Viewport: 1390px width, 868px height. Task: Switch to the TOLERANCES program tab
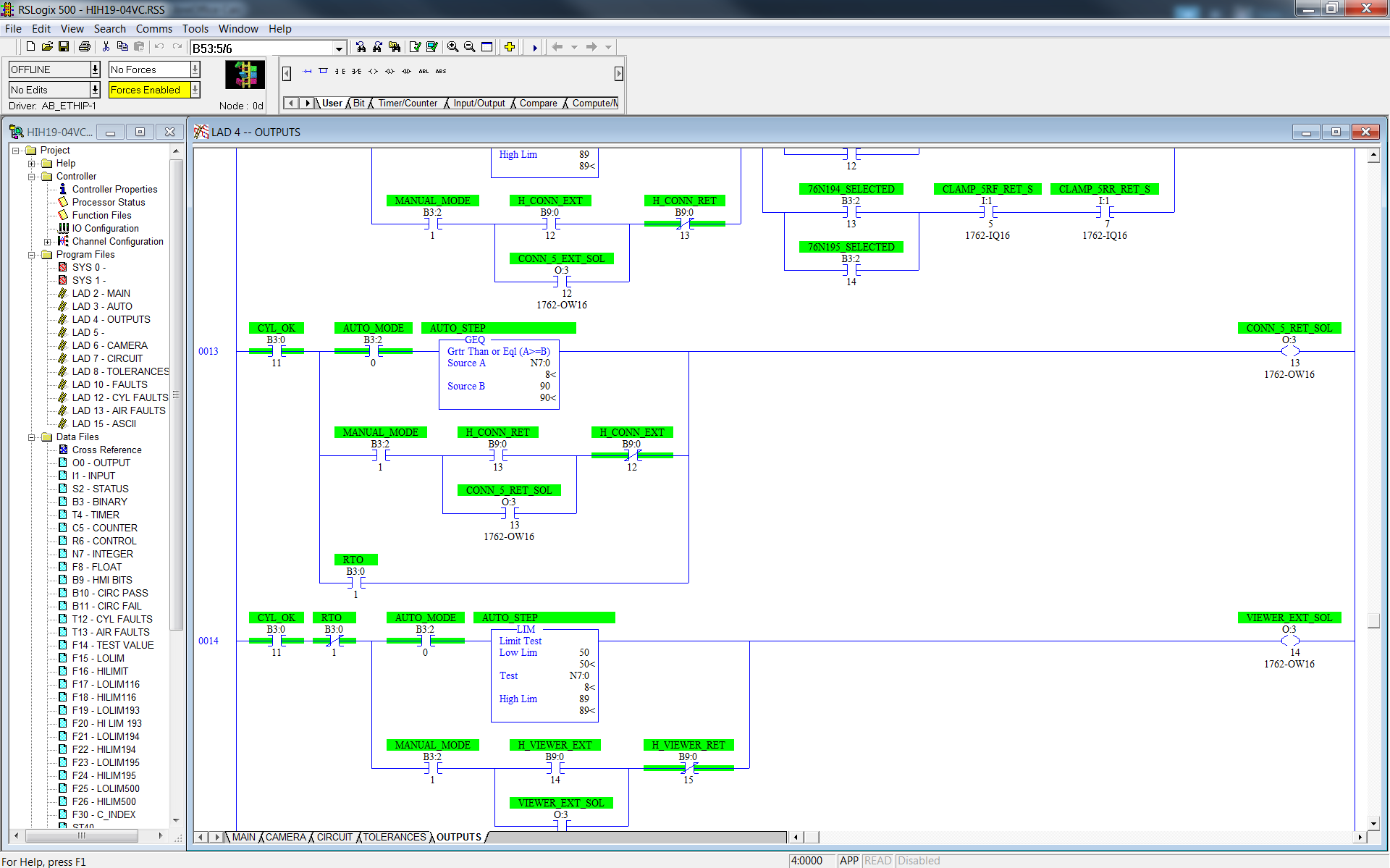click(393, 837)
